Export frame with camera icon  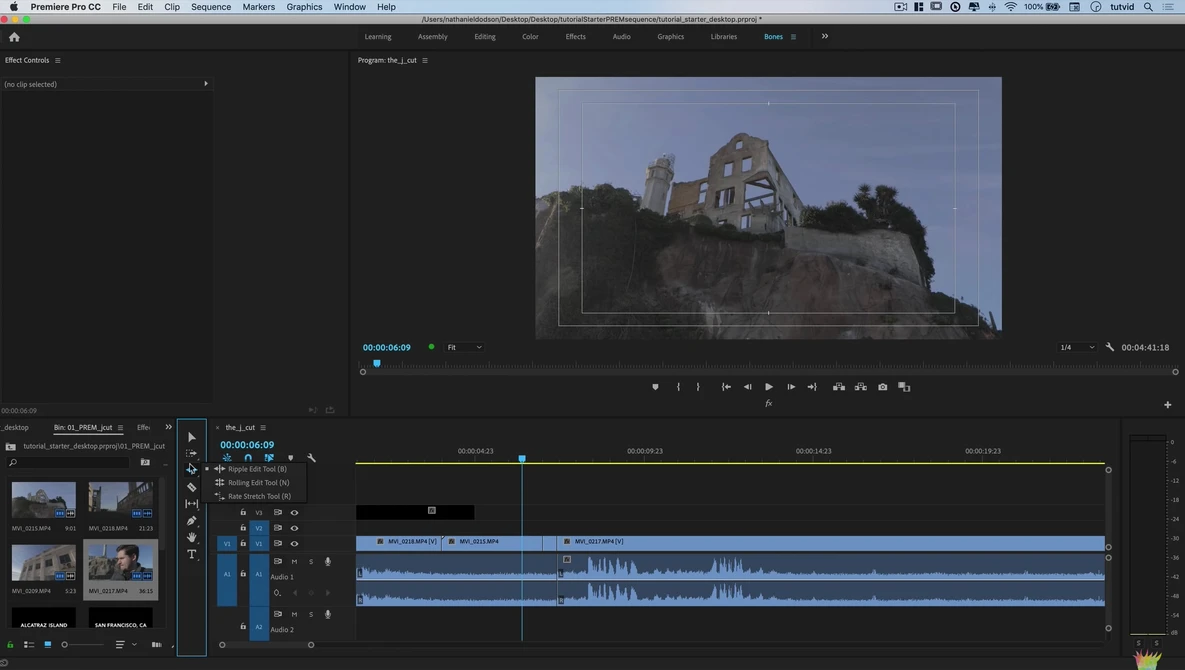pyautogui.click(x=882, y=387)
